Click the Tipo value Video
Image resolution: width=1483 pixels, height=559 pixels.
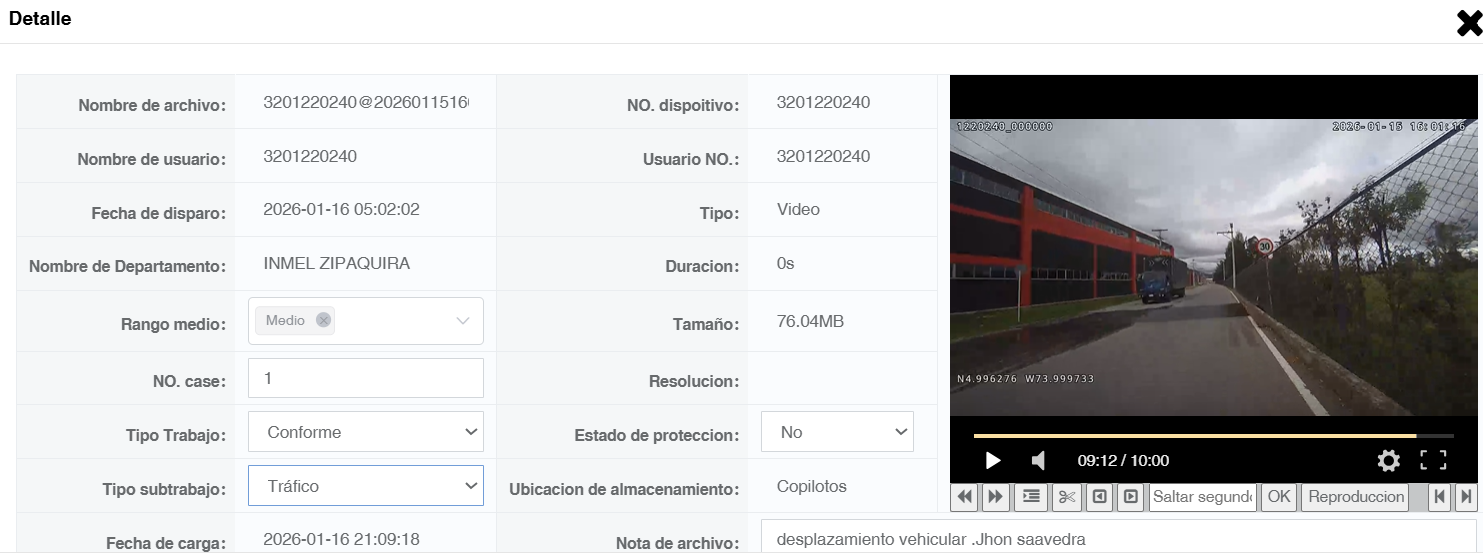(x=798, y=210)
